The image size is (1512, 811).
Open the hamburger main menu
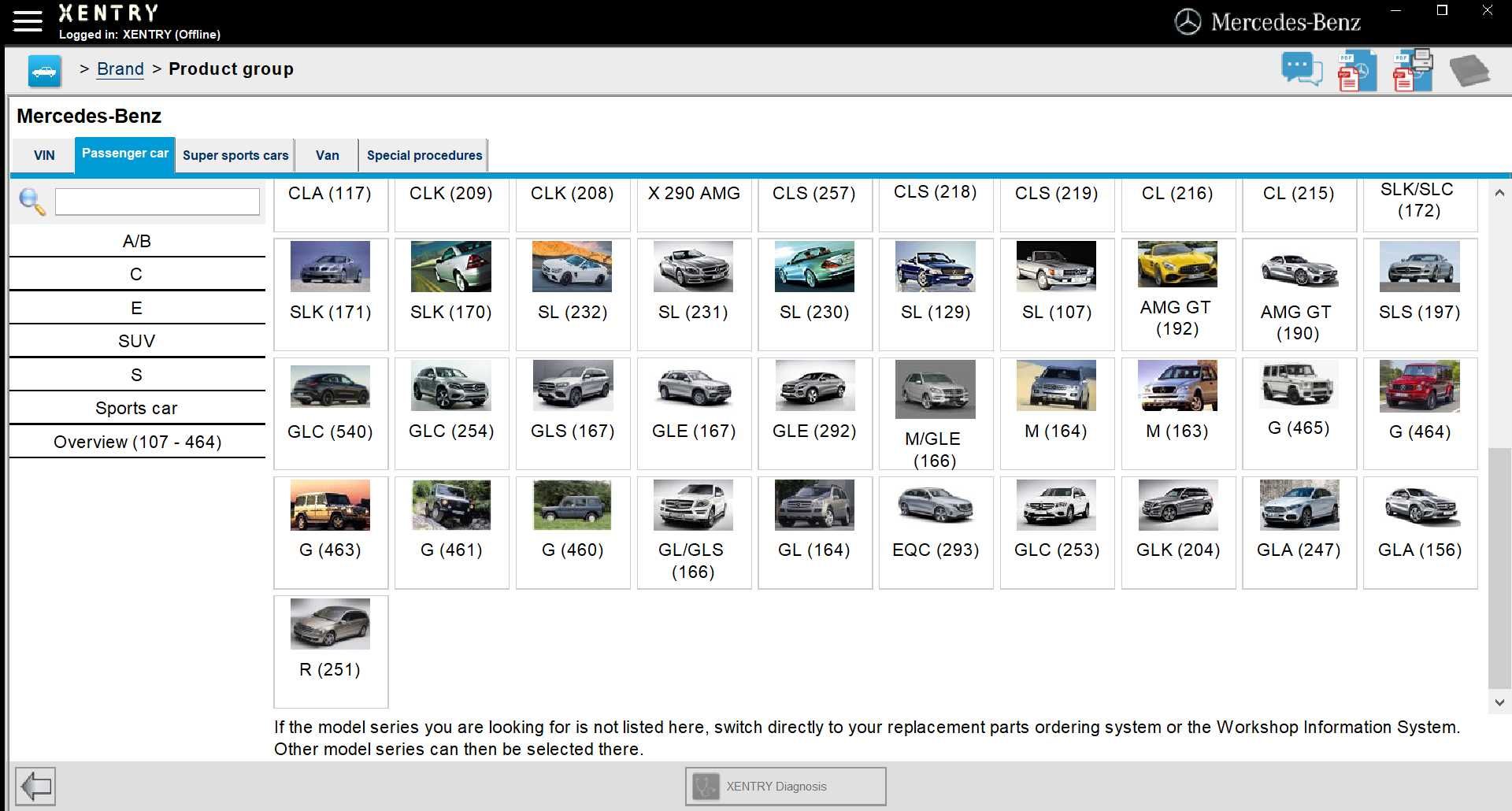28,21
